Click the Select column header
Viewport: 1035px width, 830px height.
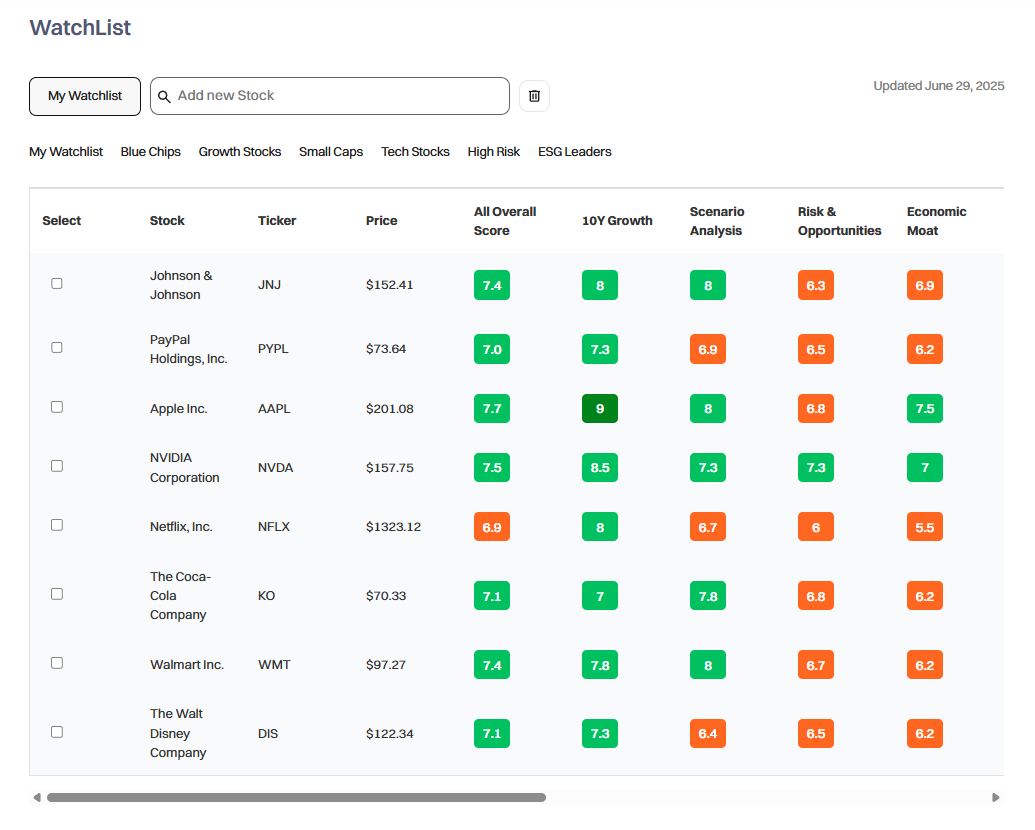pos(61,221)
